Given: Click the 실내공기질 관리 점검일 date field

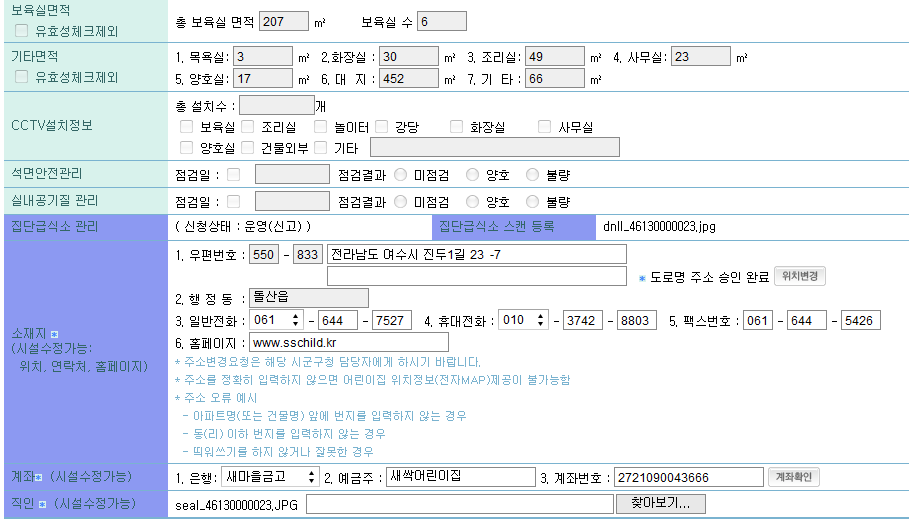Looking at the screenshot, I should pyautogui.click(x=292, y=201).
